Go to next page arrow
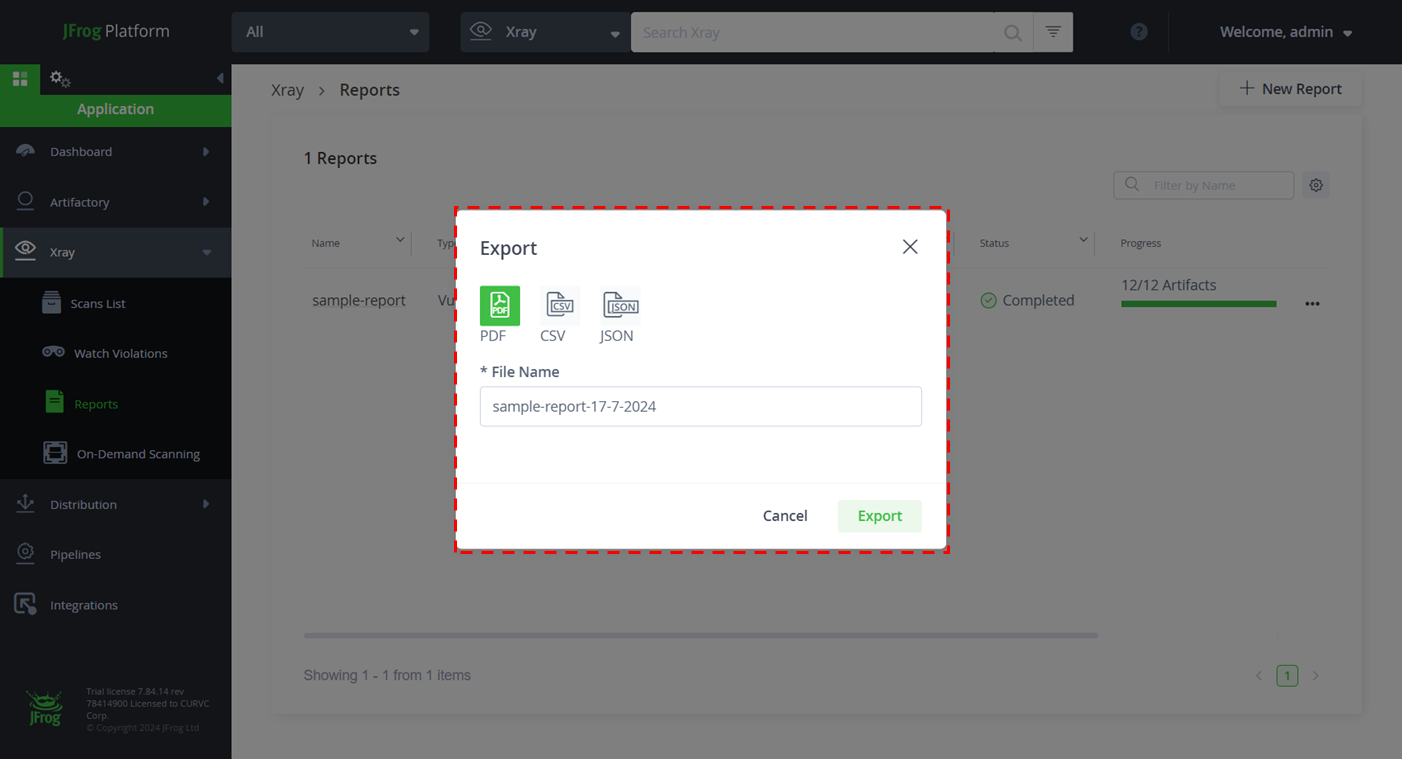This screenshot has width=1402, height=759. pos(1316,676)
